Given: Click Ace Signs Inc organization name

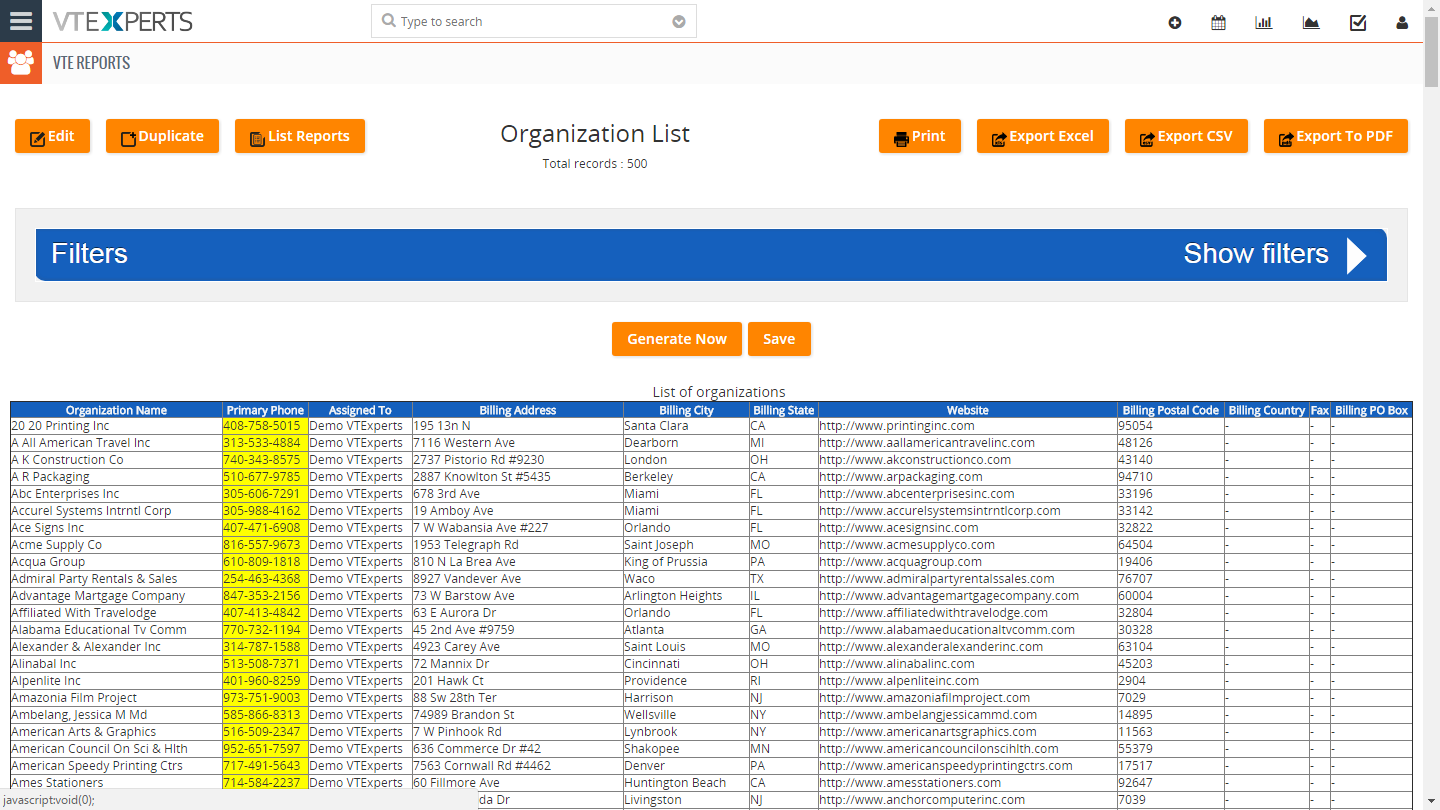Looking at the screenshot, I should [x=48, y=528].
